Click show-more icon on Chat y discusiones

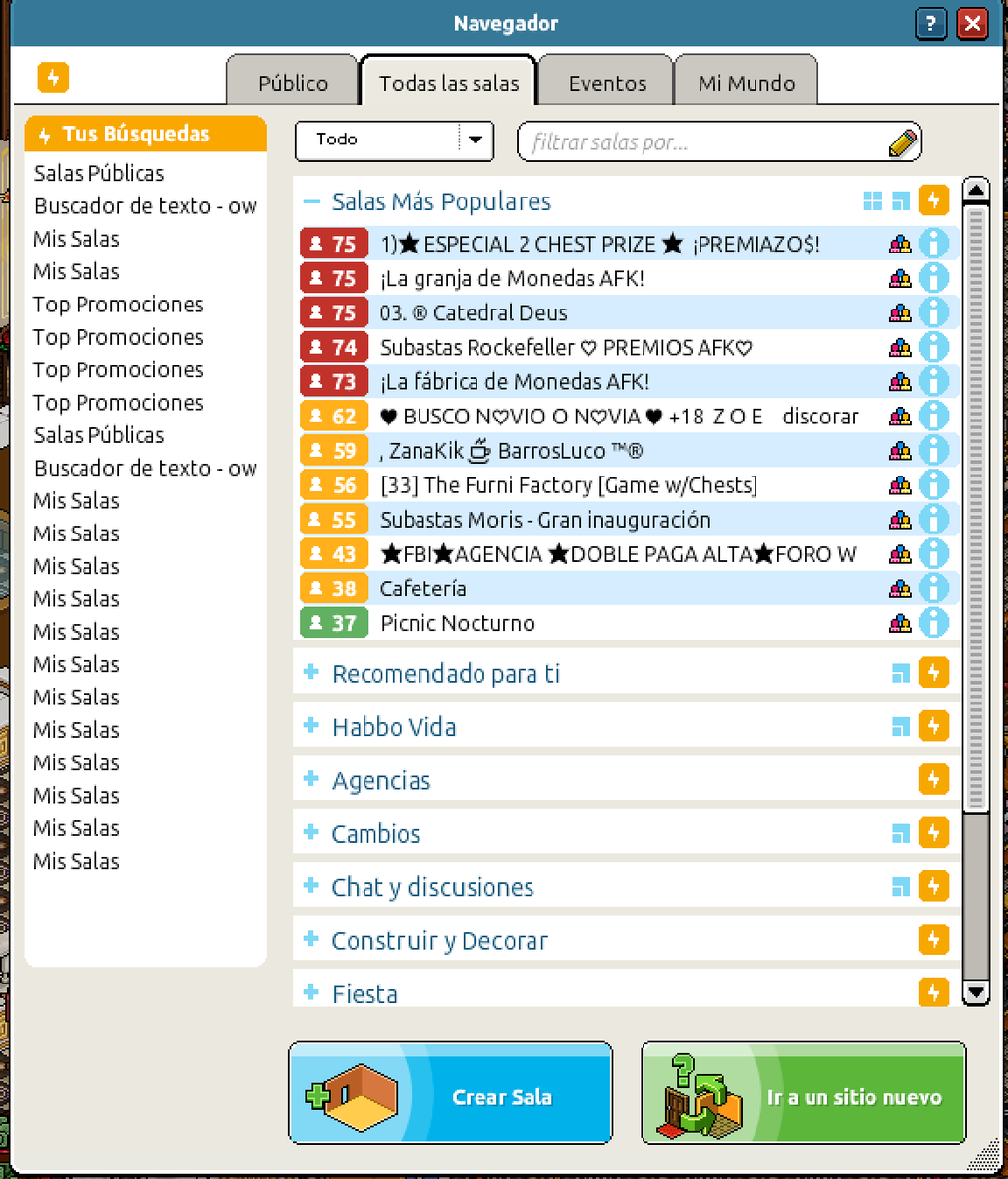(901, 886)
